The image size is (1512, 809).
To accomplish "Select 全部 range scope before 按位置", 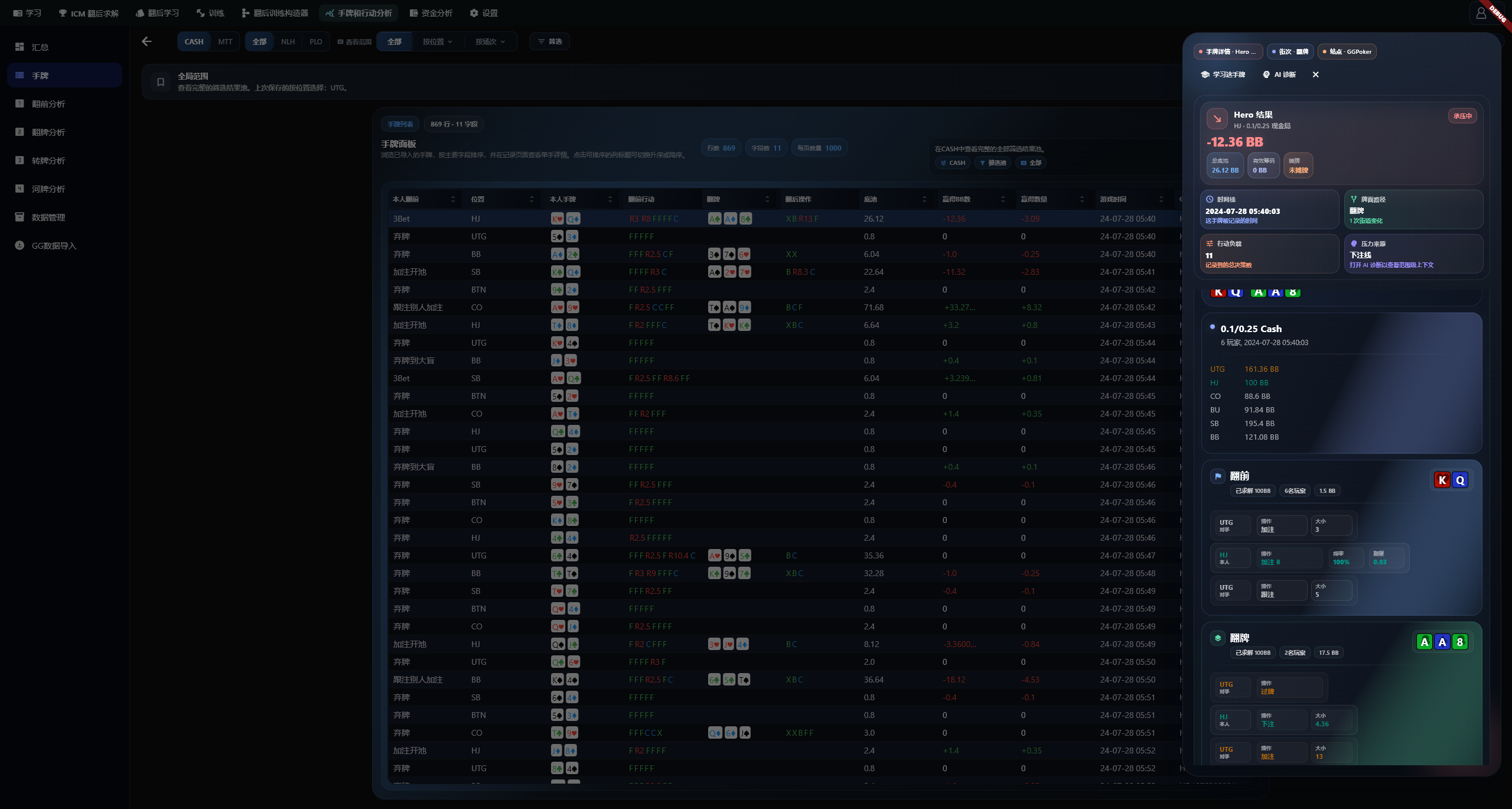I will point(394,41).
